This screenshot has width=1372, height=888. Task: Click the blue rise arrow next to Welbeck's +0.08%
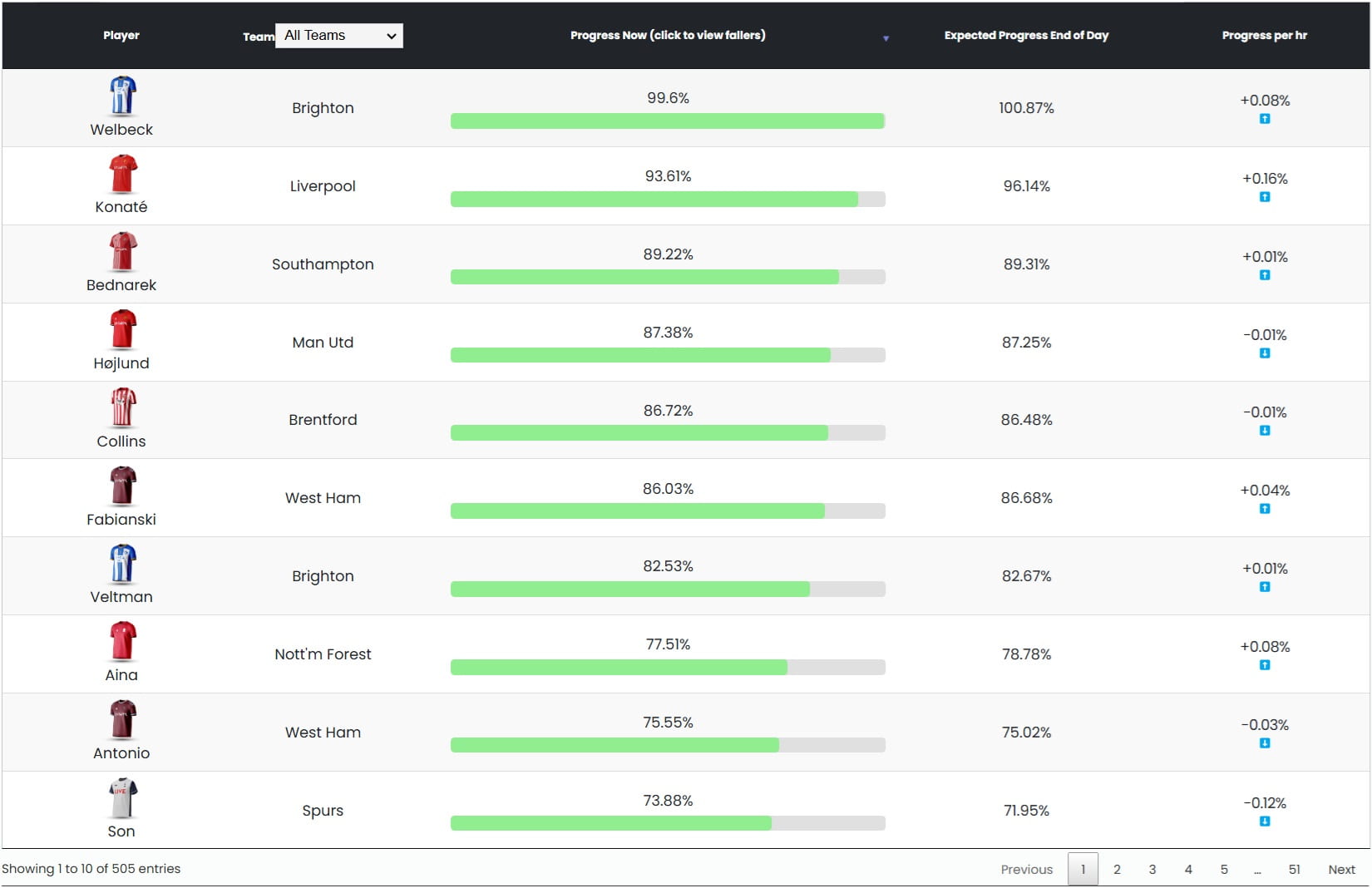pyautogui.click(x=1264, y=119)
